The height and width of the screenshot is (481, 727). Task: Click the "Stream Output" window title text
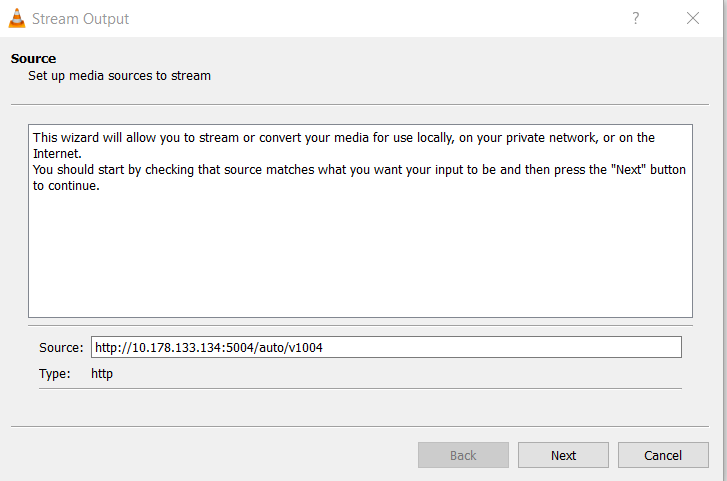tap(81, 19)
